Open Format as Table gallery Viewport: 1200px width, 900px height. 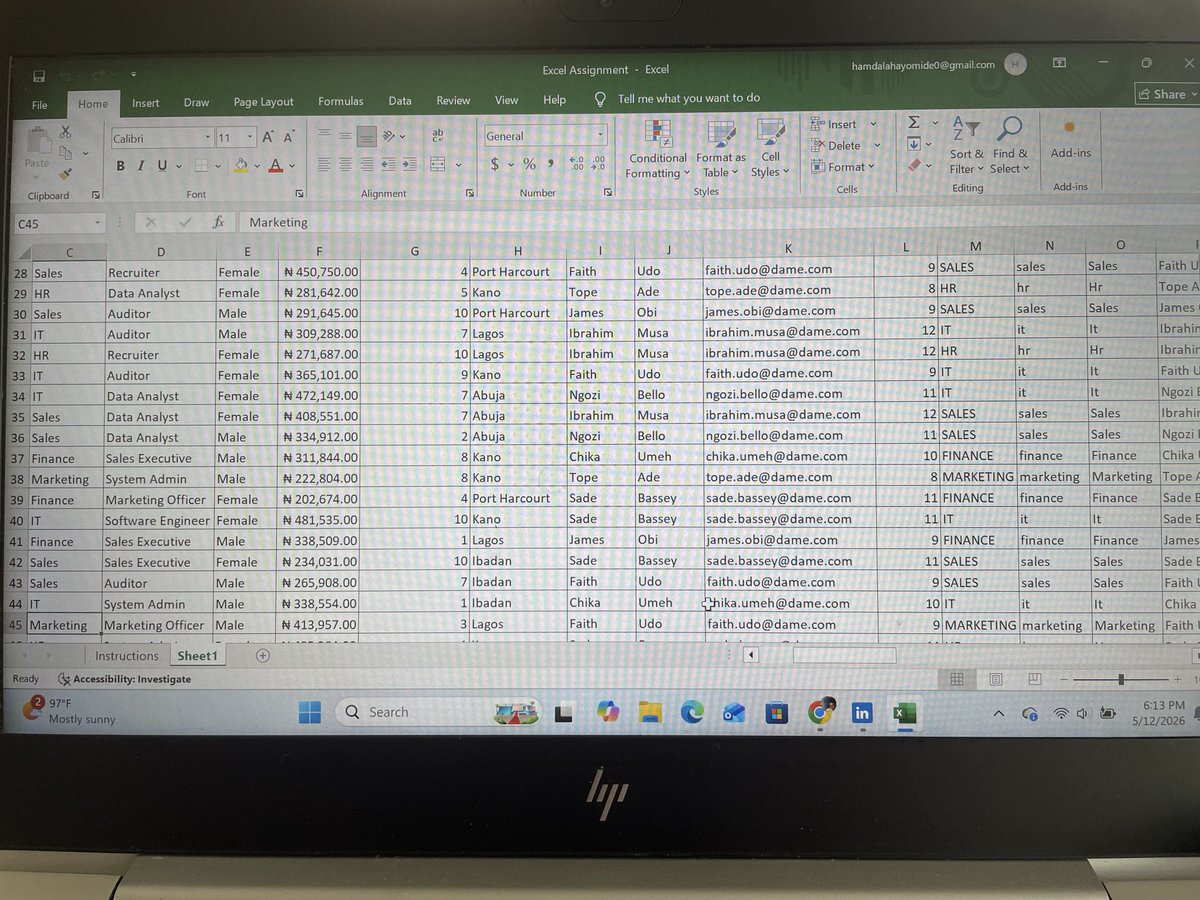click(x=721, y=150)
